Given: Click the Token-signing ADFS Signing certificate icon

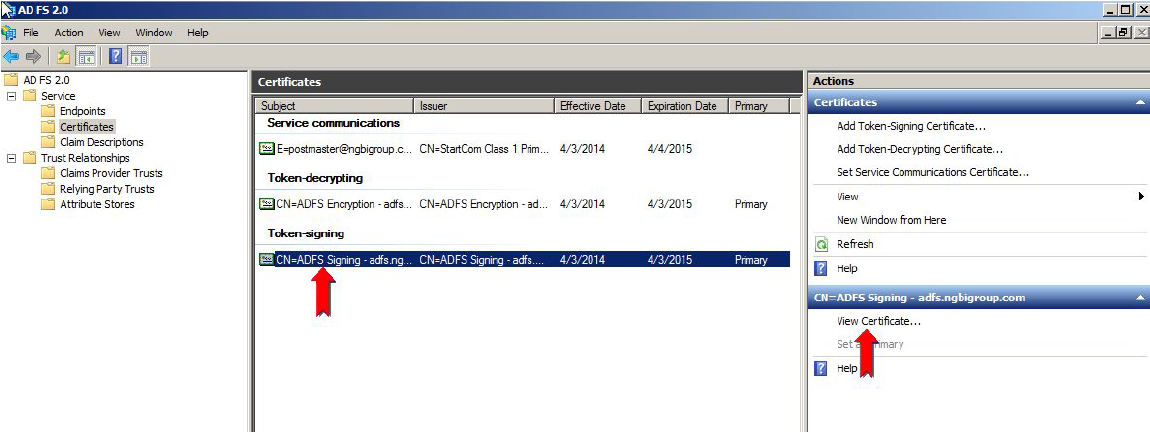Looking at the screenshot, I should point(267,260).
